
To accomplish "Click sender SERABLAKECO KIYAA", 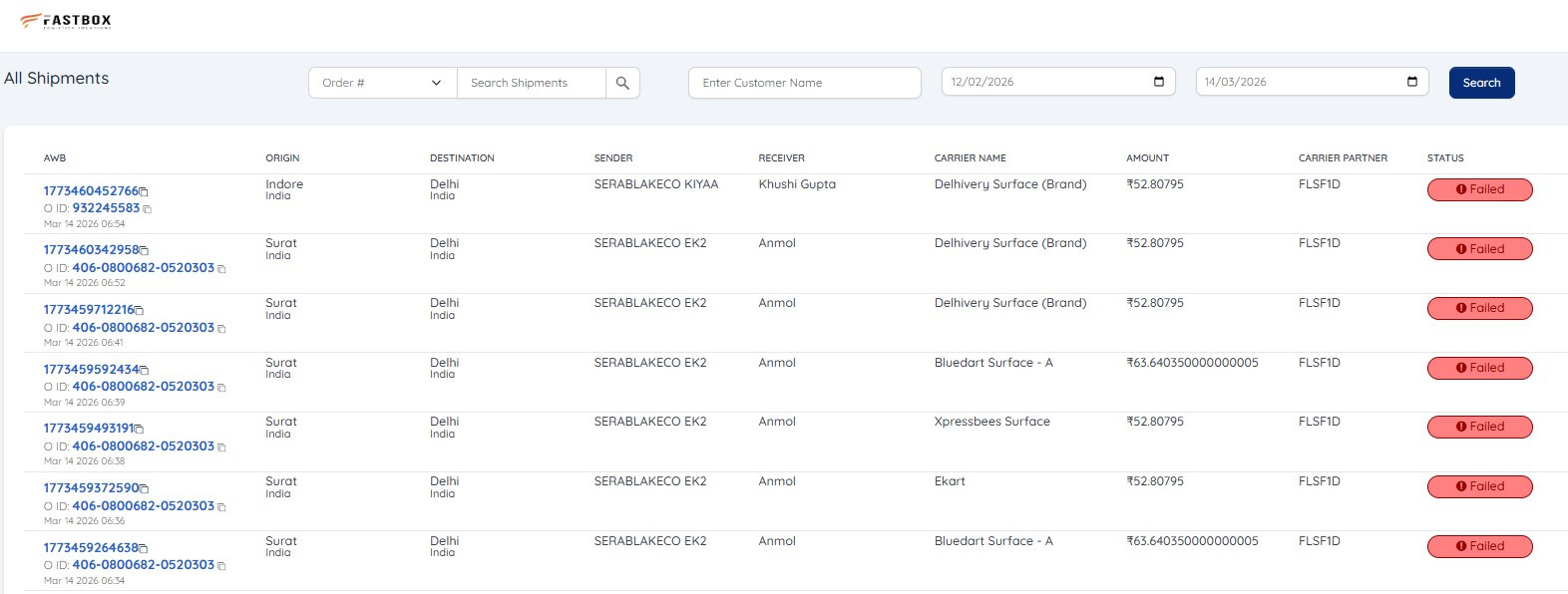I will click(656, 184).
